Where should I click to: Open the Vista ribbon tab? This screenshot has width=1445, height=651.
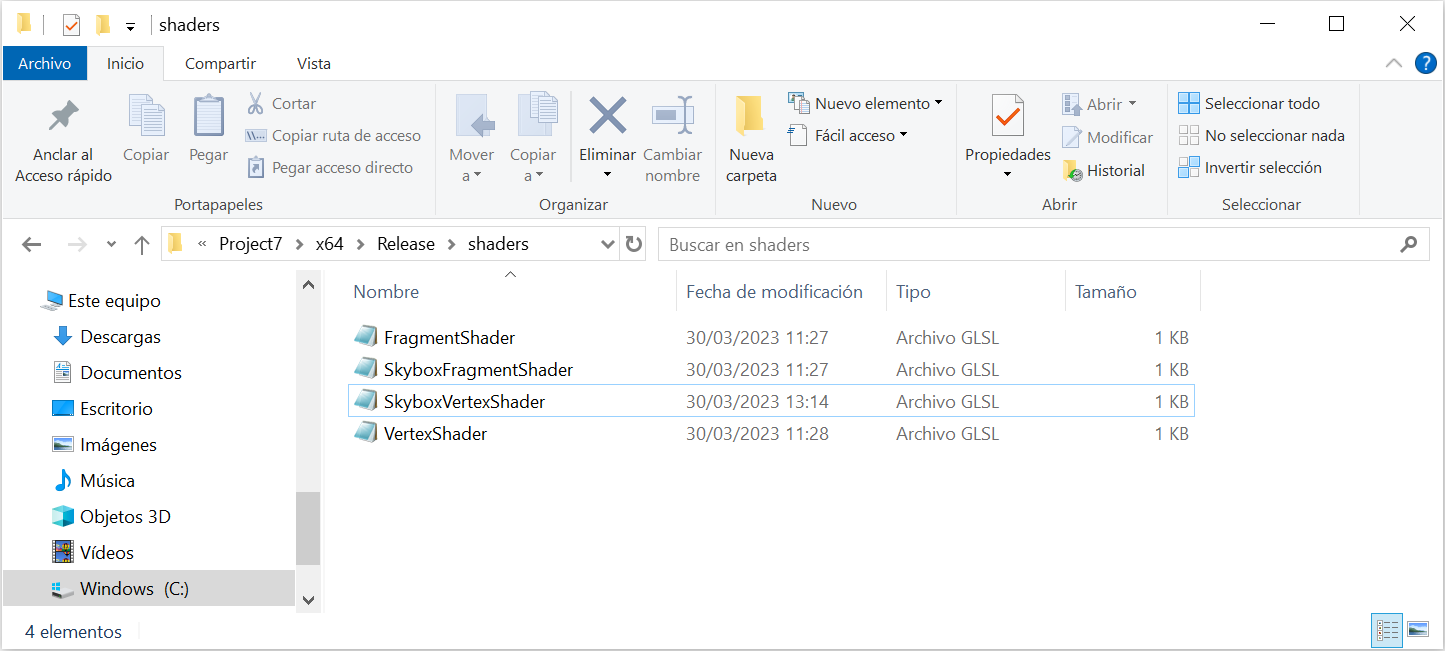click(313, 64)
